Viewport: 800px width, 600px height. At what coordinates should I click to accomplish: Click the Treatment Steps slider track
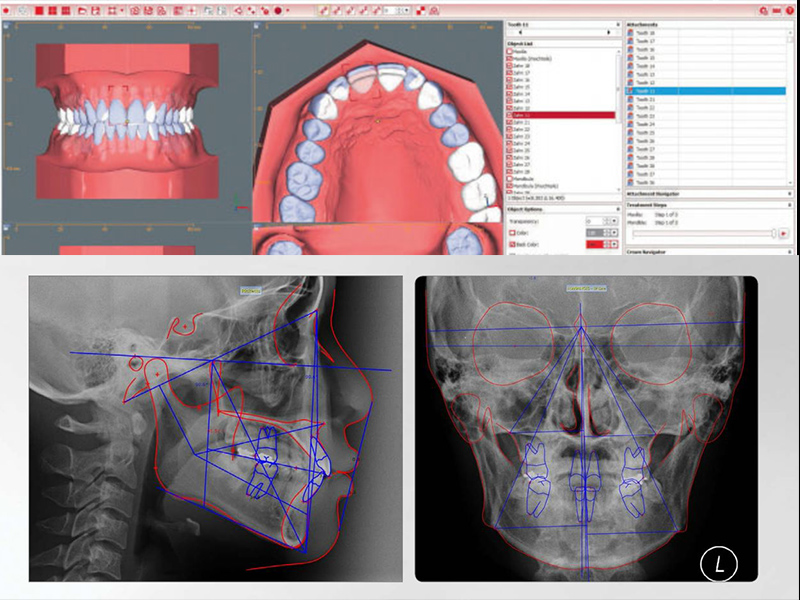pos(703,233)
